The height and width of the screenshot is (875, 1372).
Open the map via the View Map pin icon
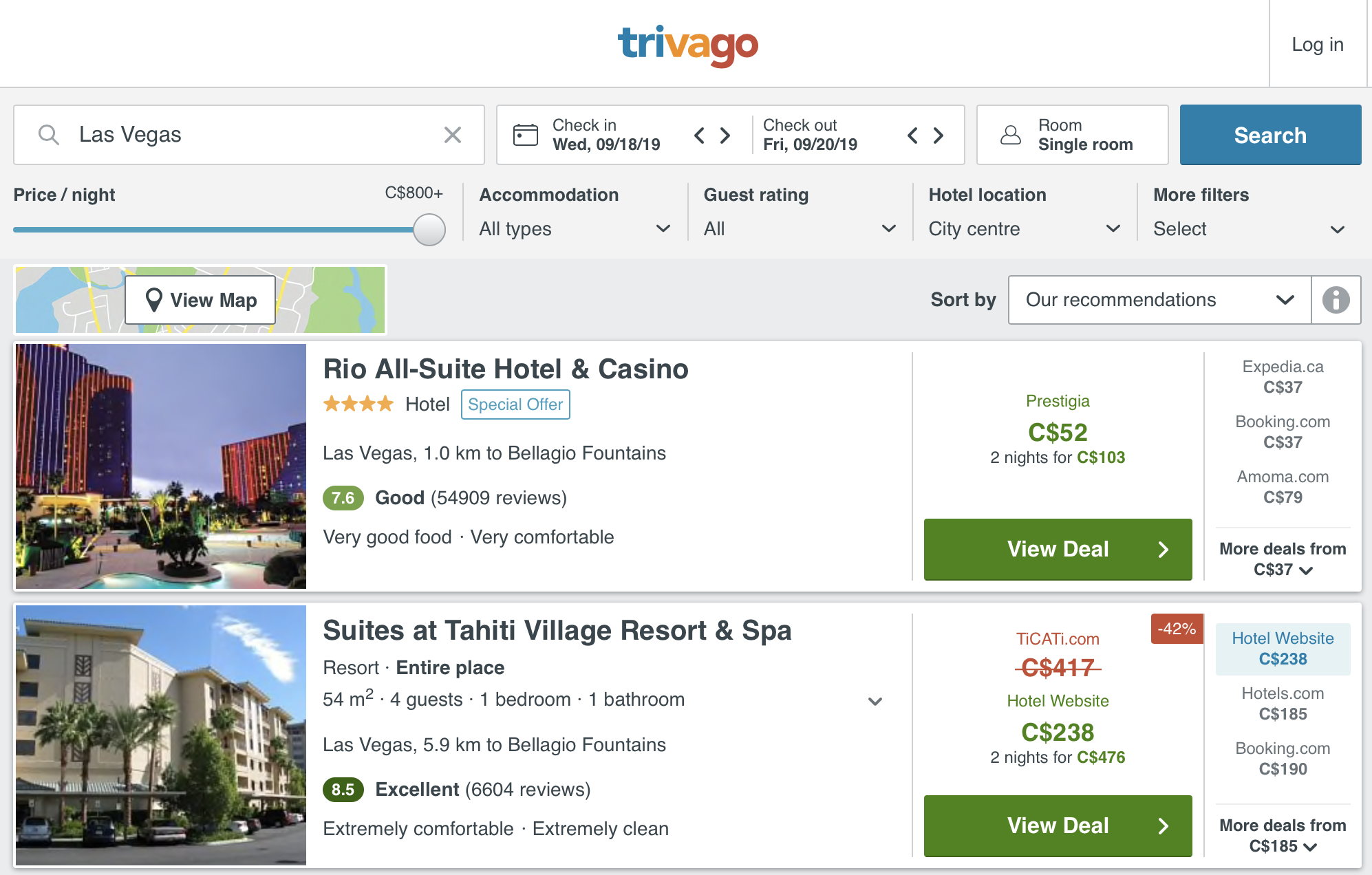[x=153, y=299]
